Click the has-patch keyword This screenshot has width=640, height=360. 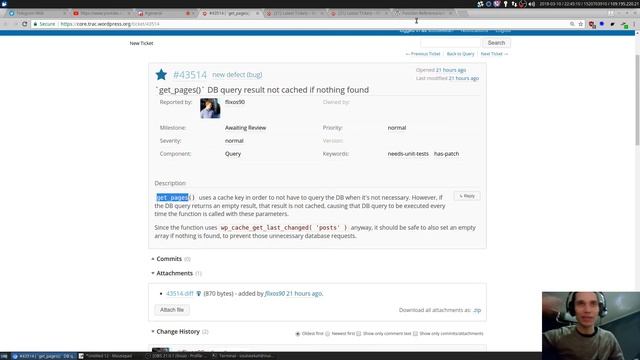click(447, 154)
